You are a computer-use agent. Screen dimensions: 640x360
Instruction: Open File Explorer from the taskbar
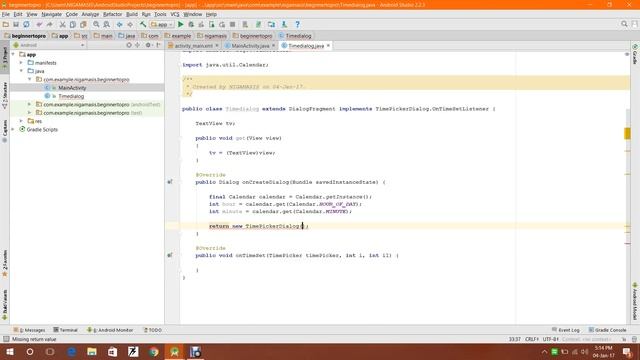pyautogui.click(x=92, y=352)
